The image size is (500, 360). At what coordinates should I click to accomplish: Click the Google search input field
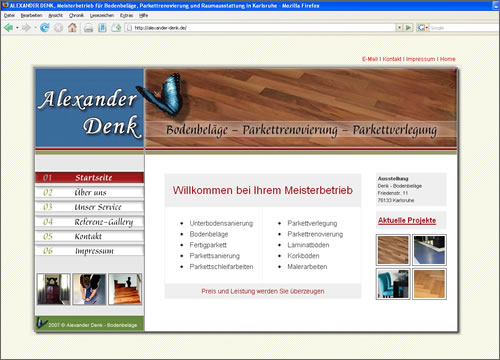464,28
